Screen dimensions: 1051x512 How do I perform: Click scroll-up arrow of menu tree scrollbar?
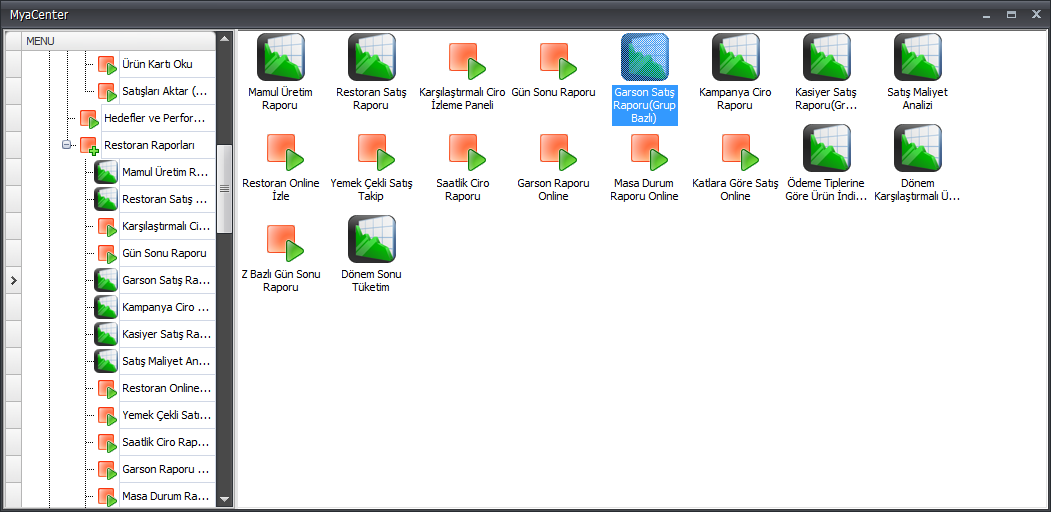pos(225,38)
